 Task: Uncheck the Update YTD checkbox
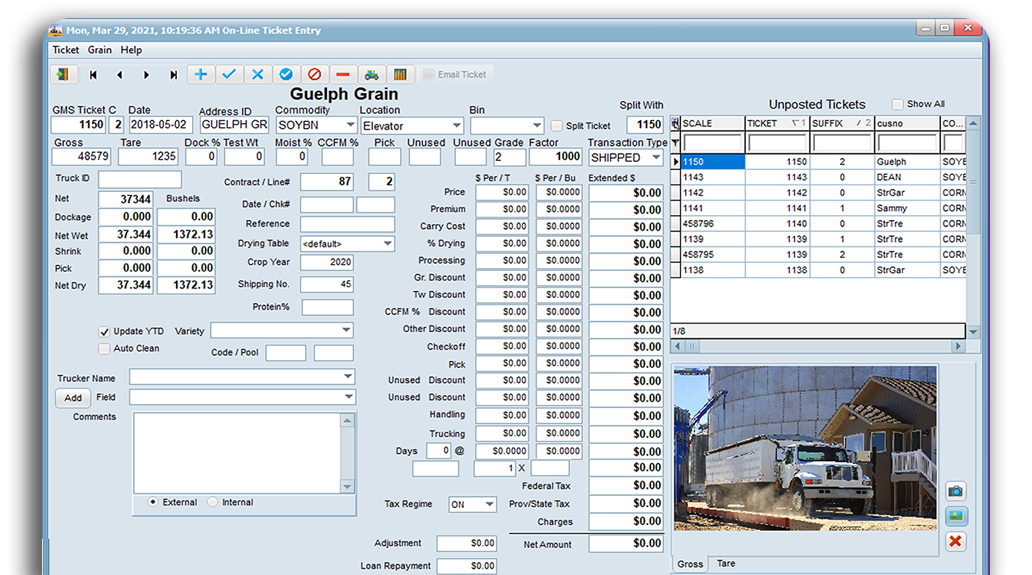(104, 332)
